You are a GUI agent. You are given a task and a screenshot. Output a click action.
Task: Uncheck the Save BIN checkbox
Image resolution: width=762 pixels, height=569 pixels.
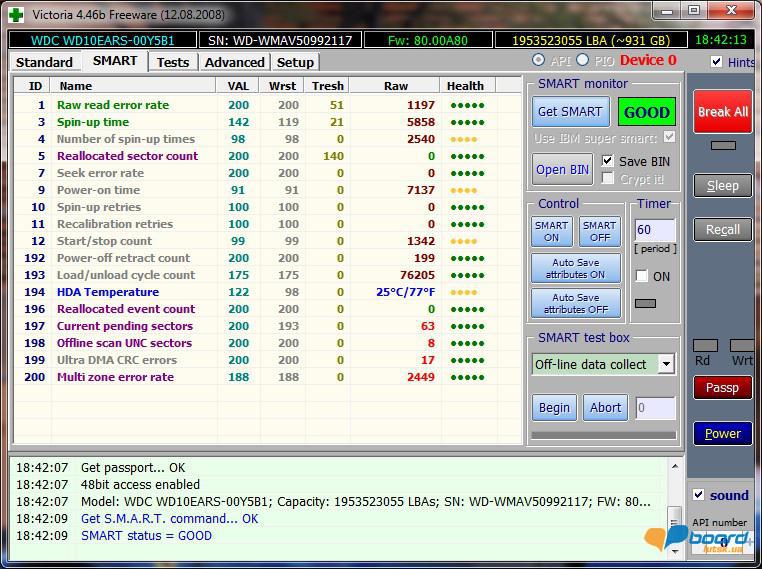[x=608, y=161]
